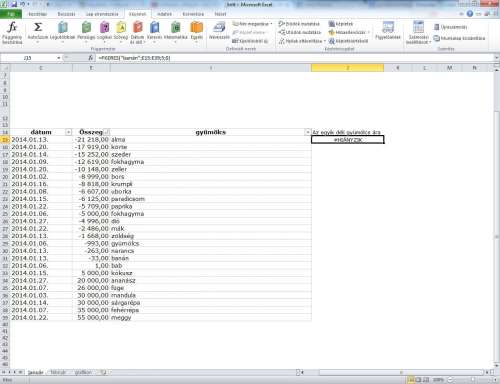Screen dimensions: 500x384
Task: Open the Figyelőablak watch window
Action: coord(388,31)
